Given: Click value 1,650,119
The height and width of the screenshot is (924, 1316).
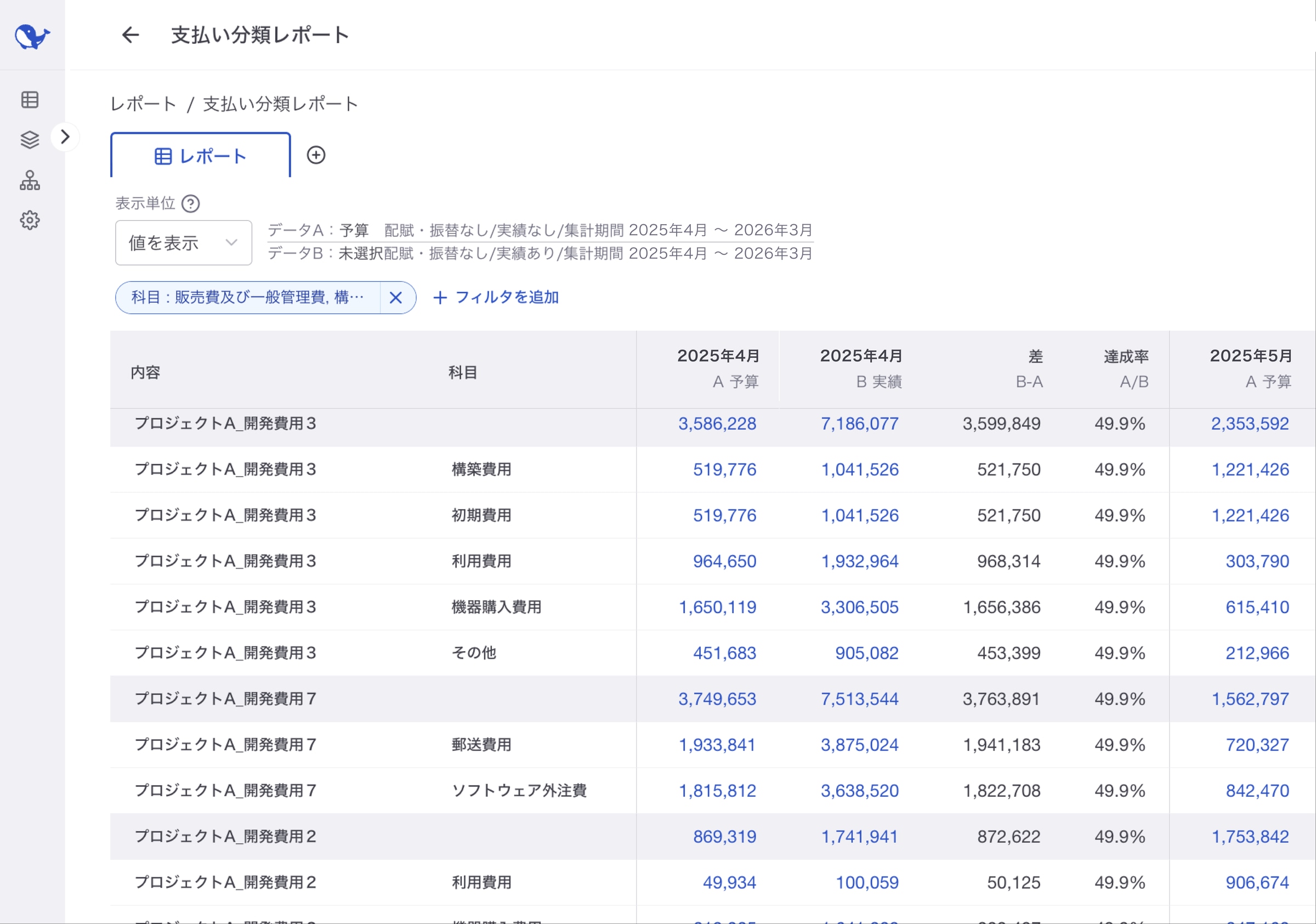Looking at the screenshot, I should (x=717, y=607).
